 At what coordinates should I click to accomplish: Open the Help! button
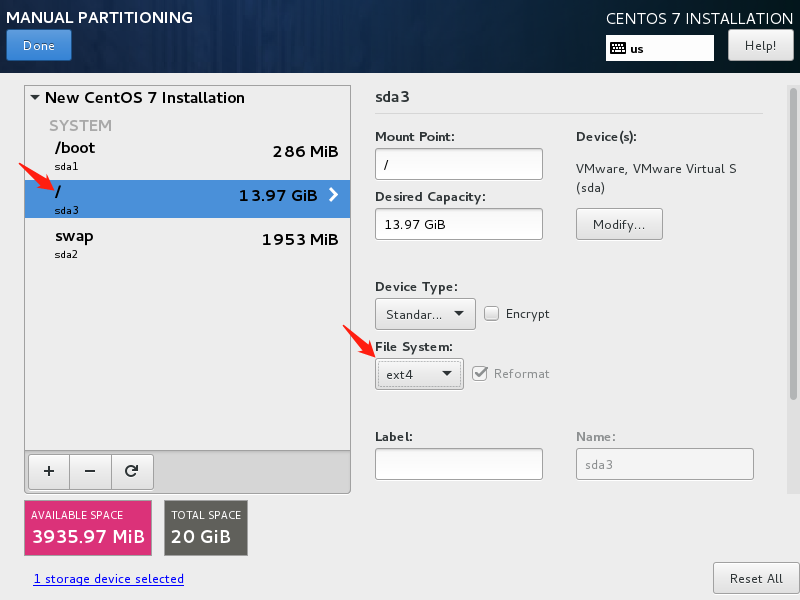point(760,45)
